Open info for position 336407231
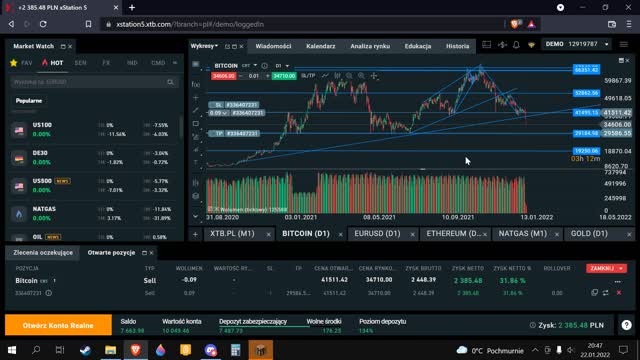The image size is (640, 360). (x=49, y=293)
